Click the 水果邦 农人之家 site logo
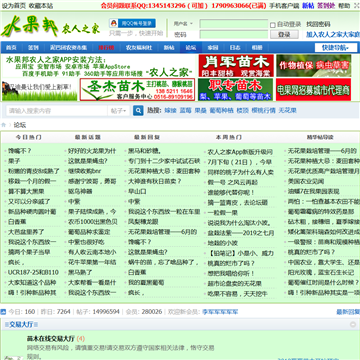This screenshot has height=360, width=360. click(x=51, y=27)
